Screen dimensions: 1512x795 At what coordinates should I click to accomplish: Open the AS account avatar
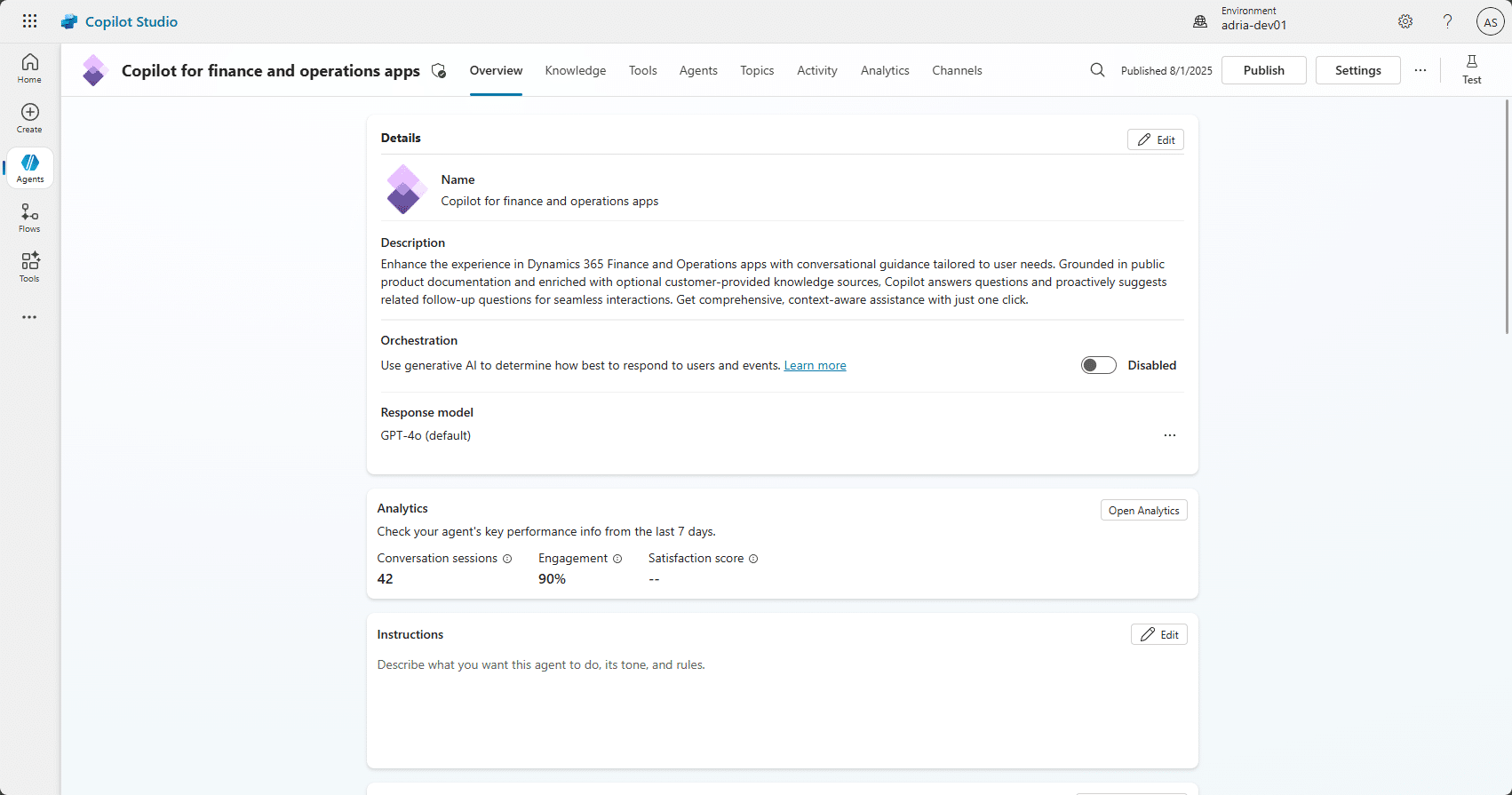[1490, 22]
